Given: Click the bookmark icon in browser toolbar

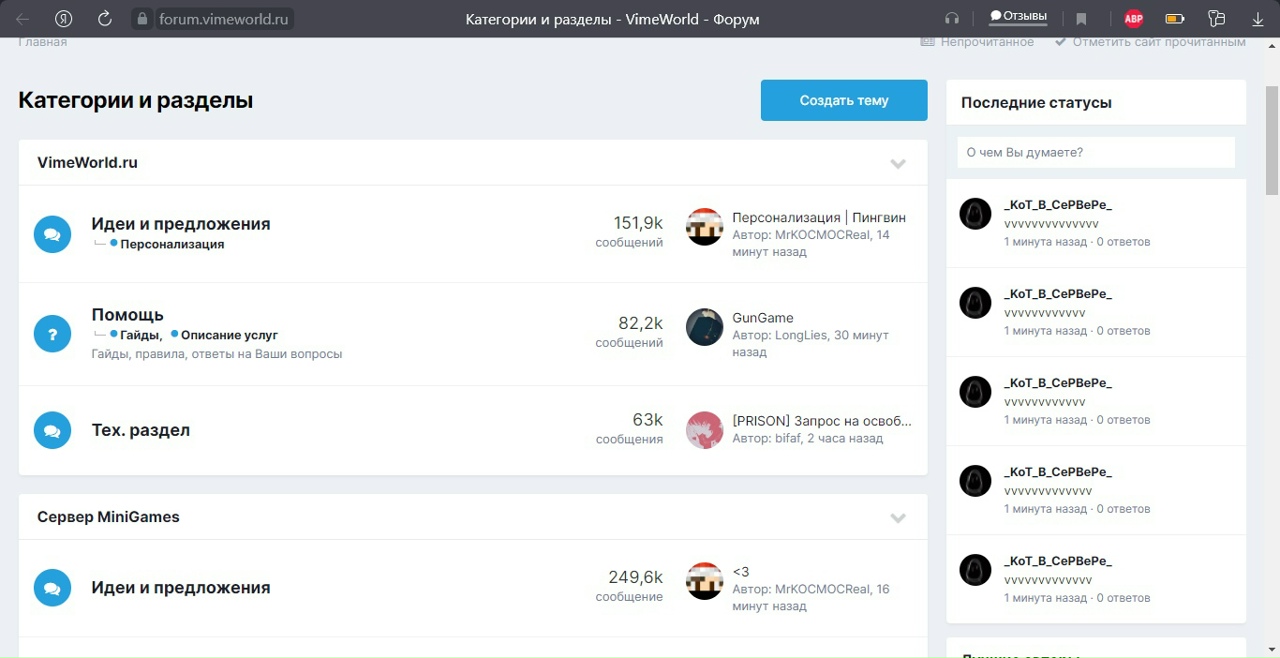Looking at the screenshot, I should (1081, 19).
